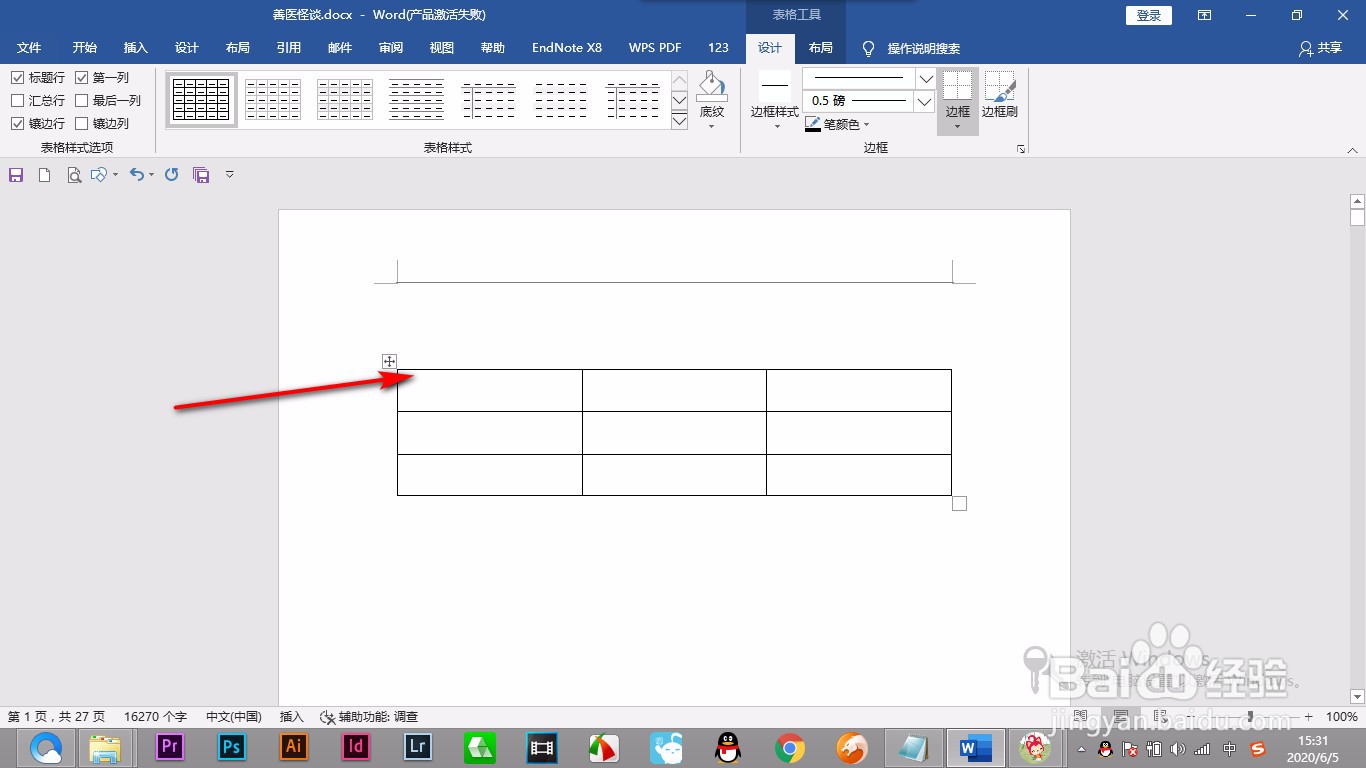Open QQ penguin icon in taskbar
Image resolution: width=1366 pixels, height=768 pixels.
click(x=728, y=747)
